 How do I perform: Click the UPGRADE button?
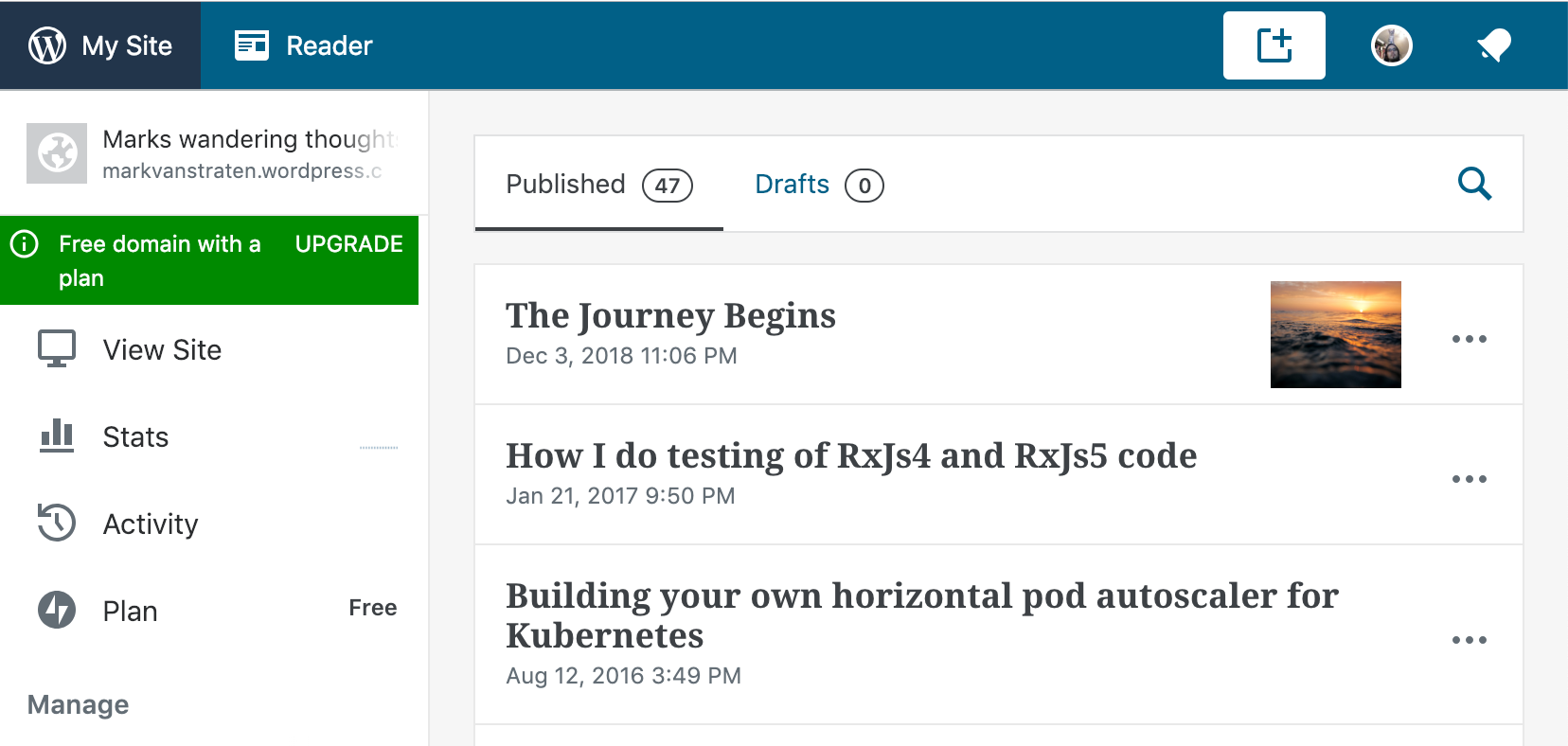click(x=349, y=244)
